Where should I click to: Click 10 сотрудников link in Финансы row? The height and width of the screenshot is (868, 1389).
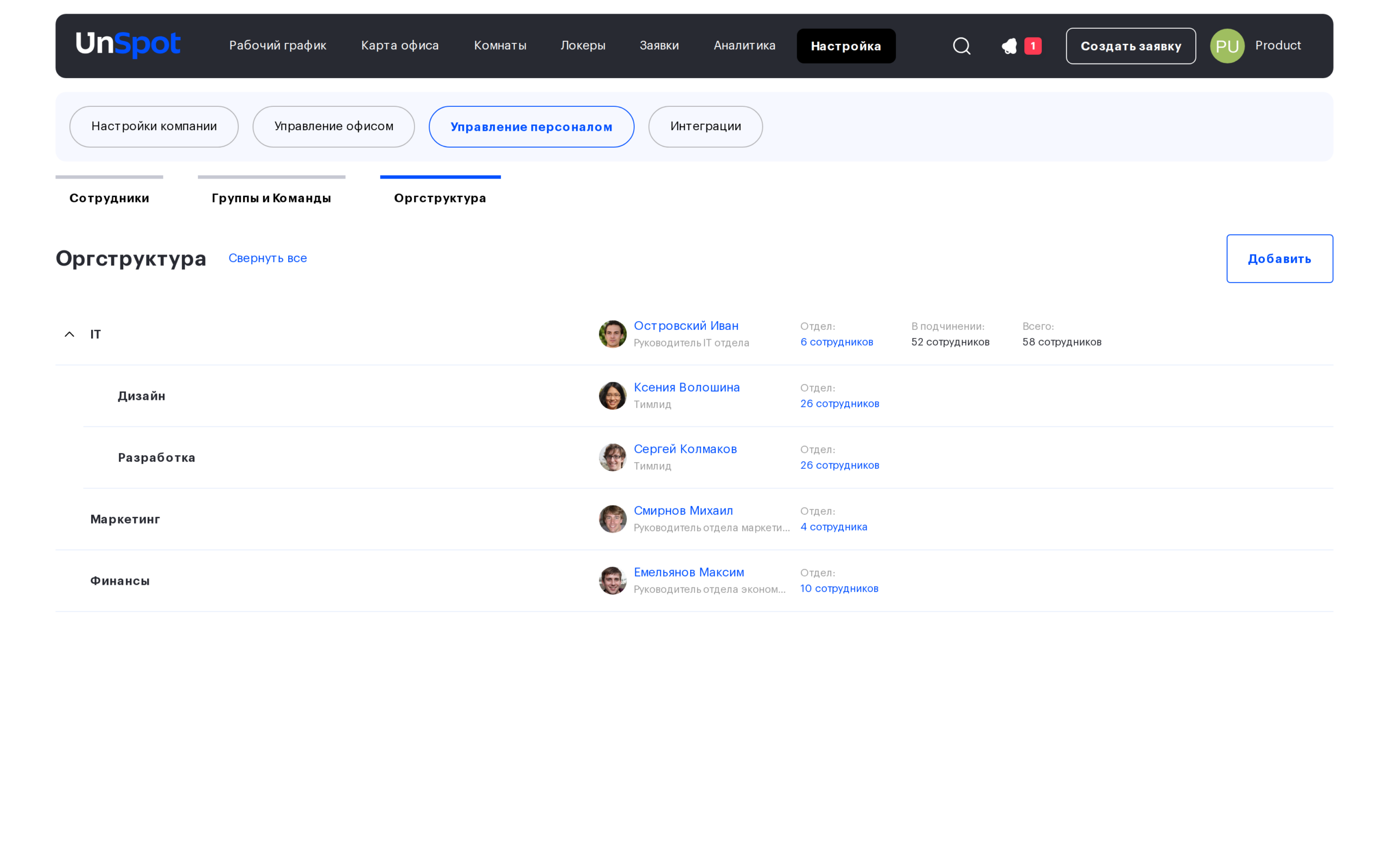coord(839,589)
